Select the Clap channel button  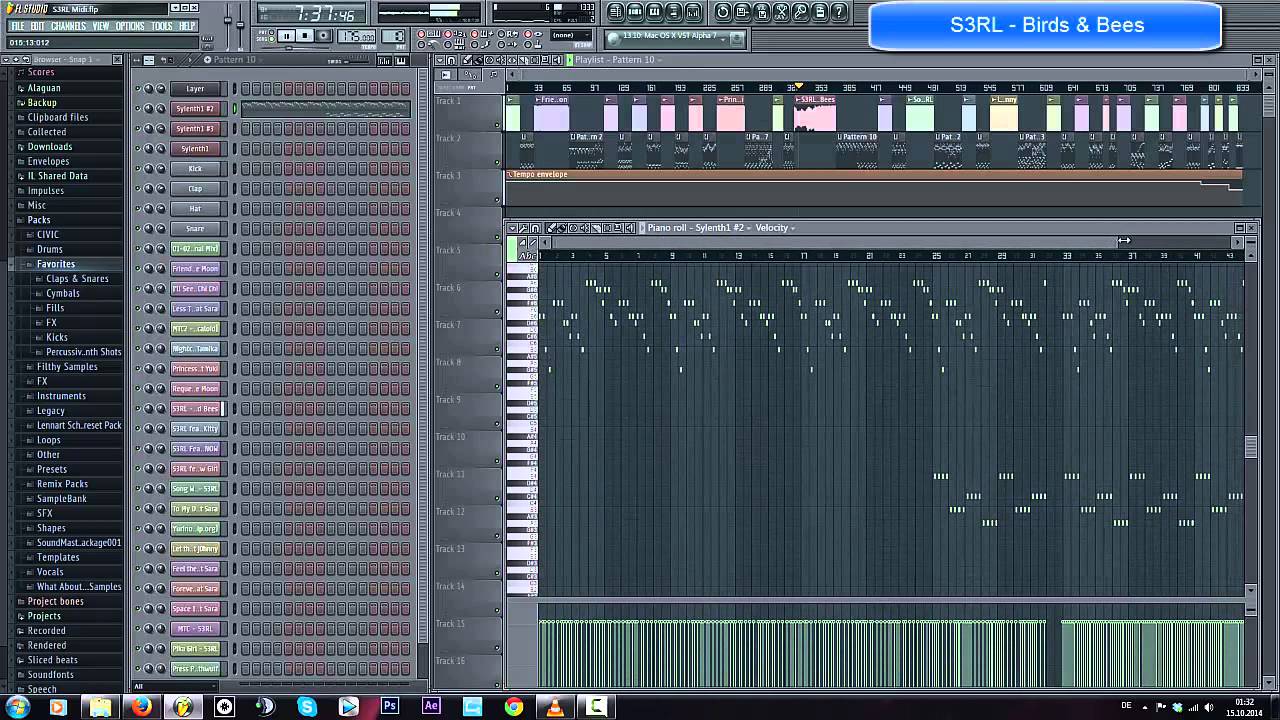click(195, 188)
